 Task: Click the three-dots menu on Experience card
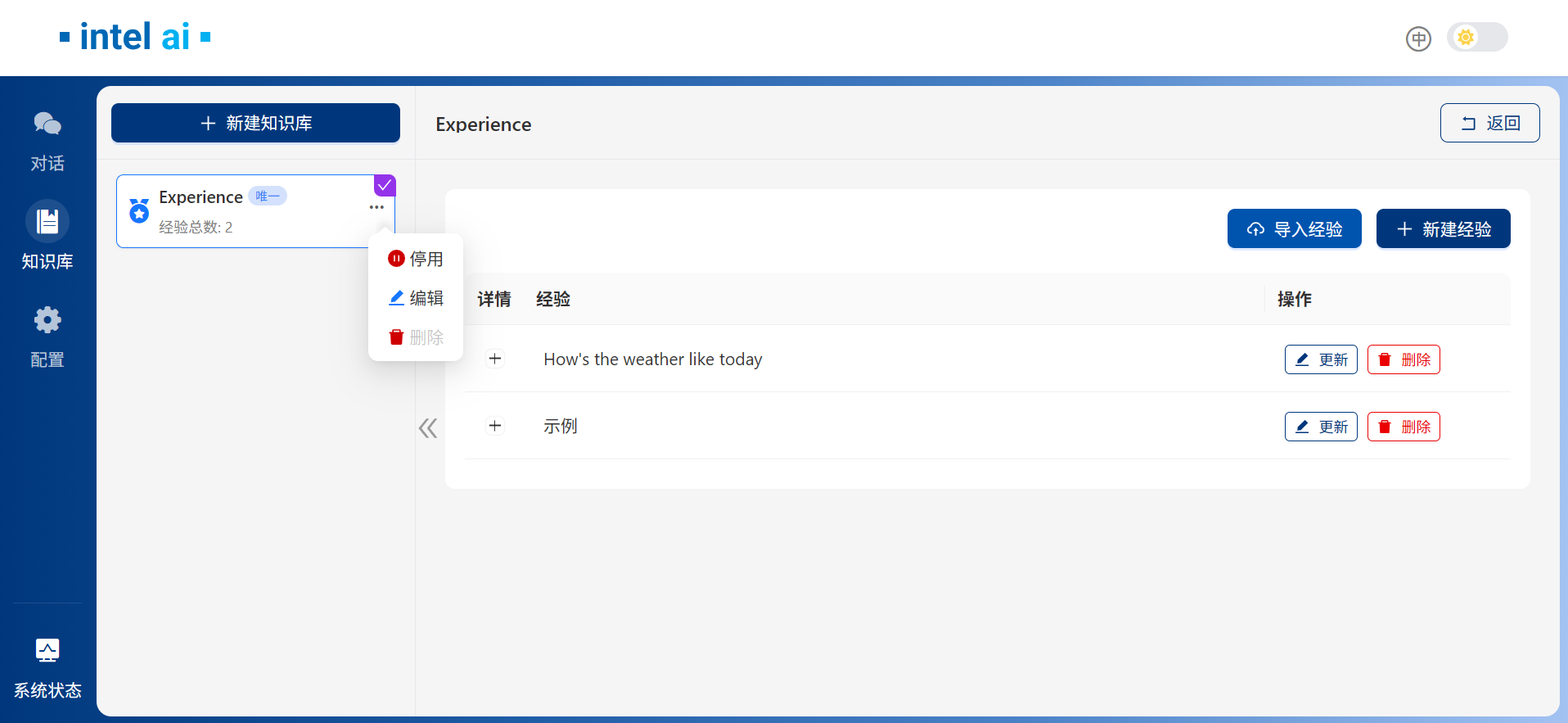click(376, 207)
